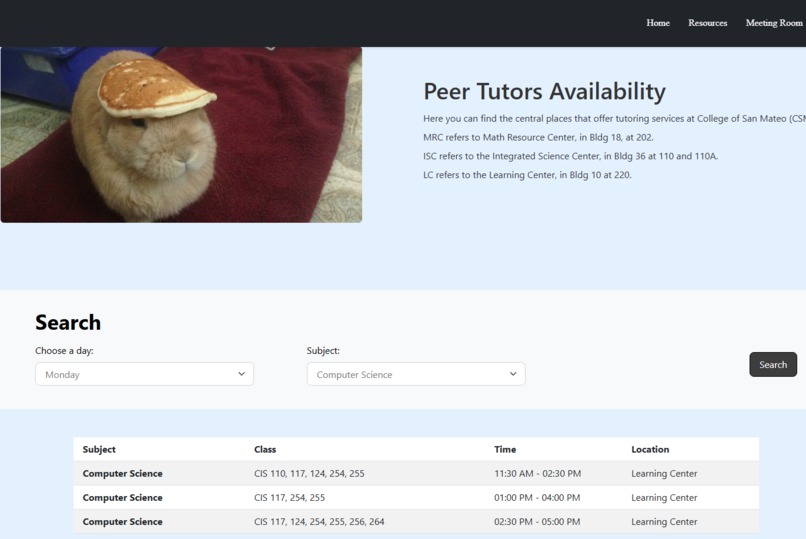This screenshot has height=539, width=806.
Task: Click Computer Science in the 11:30 AM row
Action: point(122,473)
